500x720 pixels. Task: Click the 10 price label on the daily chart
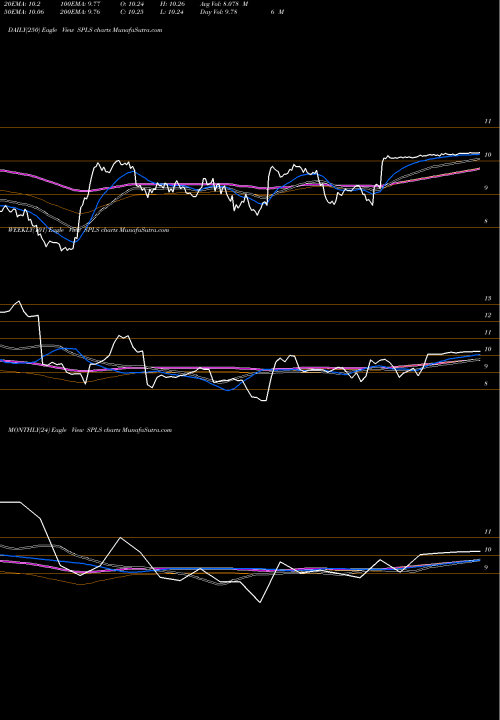coord(488,155)
